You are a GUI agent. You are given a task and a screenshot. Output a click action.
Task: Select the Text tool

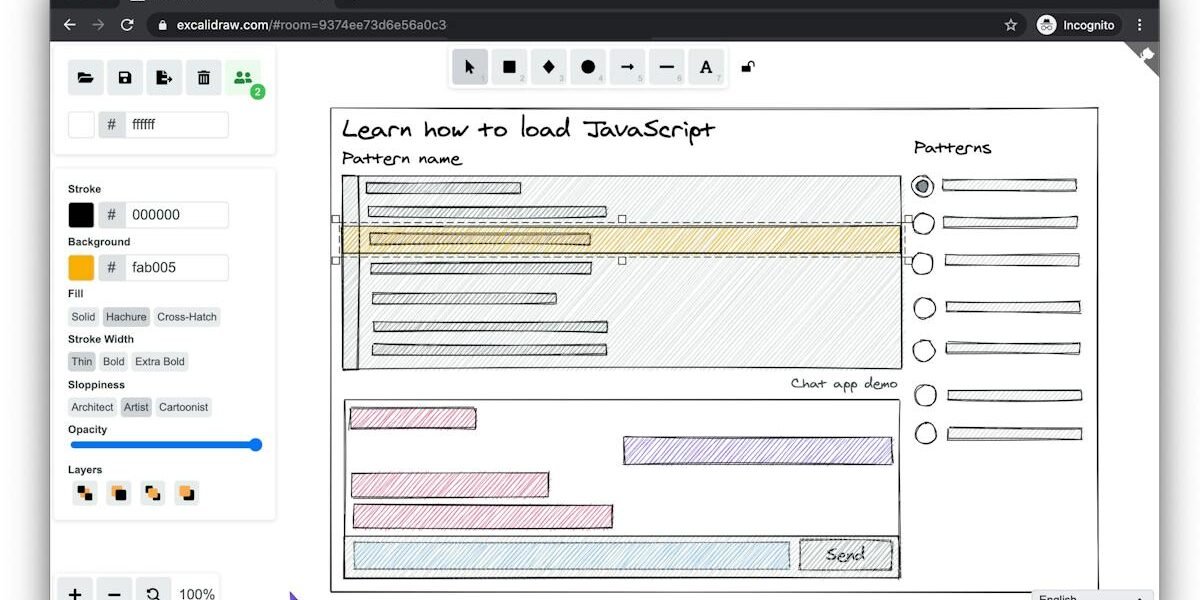point(706,68)
